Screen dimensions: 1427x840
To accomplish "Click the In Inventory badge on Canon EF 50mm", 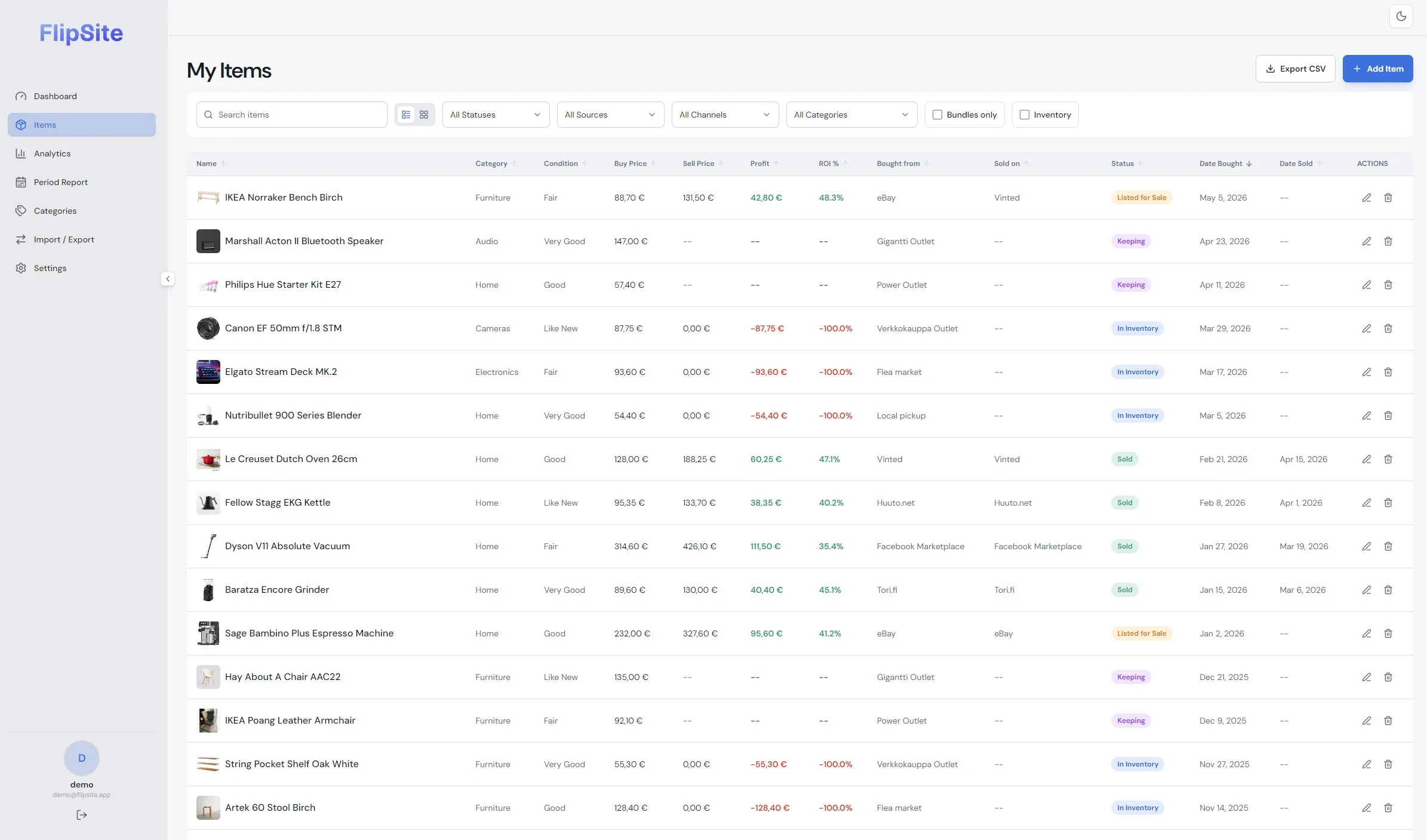I will 1137,328.
